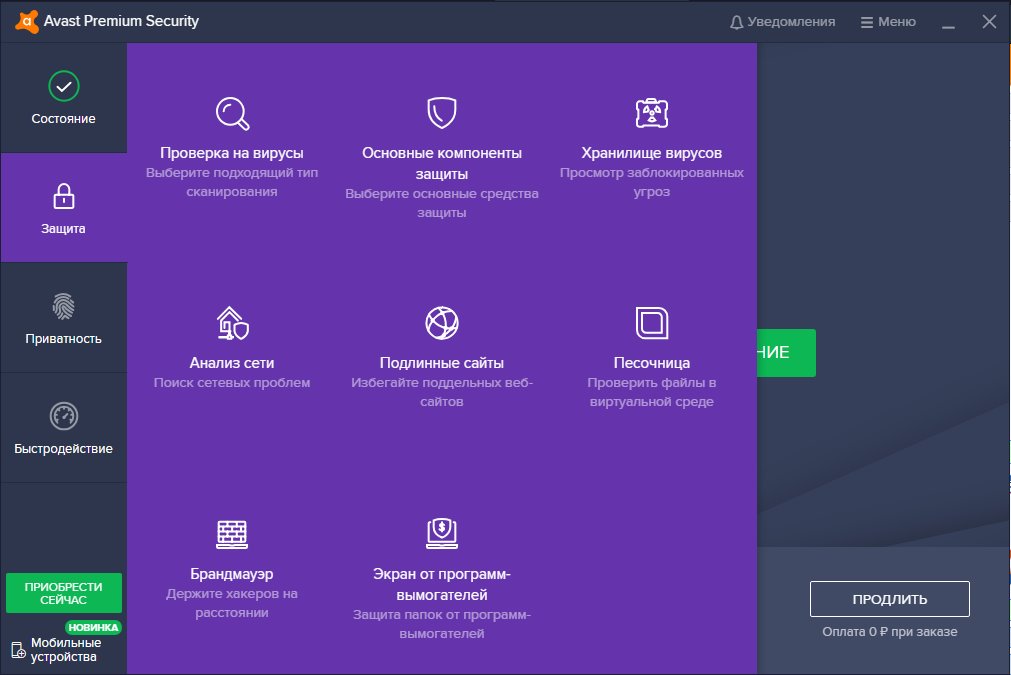Viewport: 1011px width, 675px height.
Task: Click the bell icon for Уведомления
Action: 736,23
